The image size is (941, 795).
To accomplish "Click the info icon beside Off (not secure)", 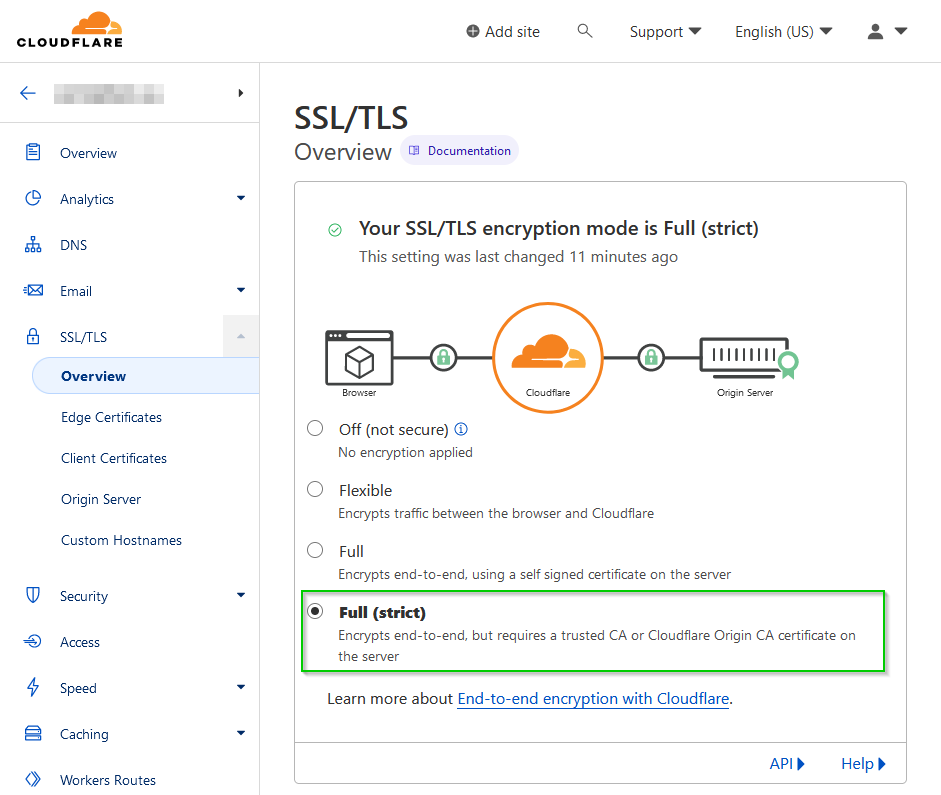I will coord(461,429).
